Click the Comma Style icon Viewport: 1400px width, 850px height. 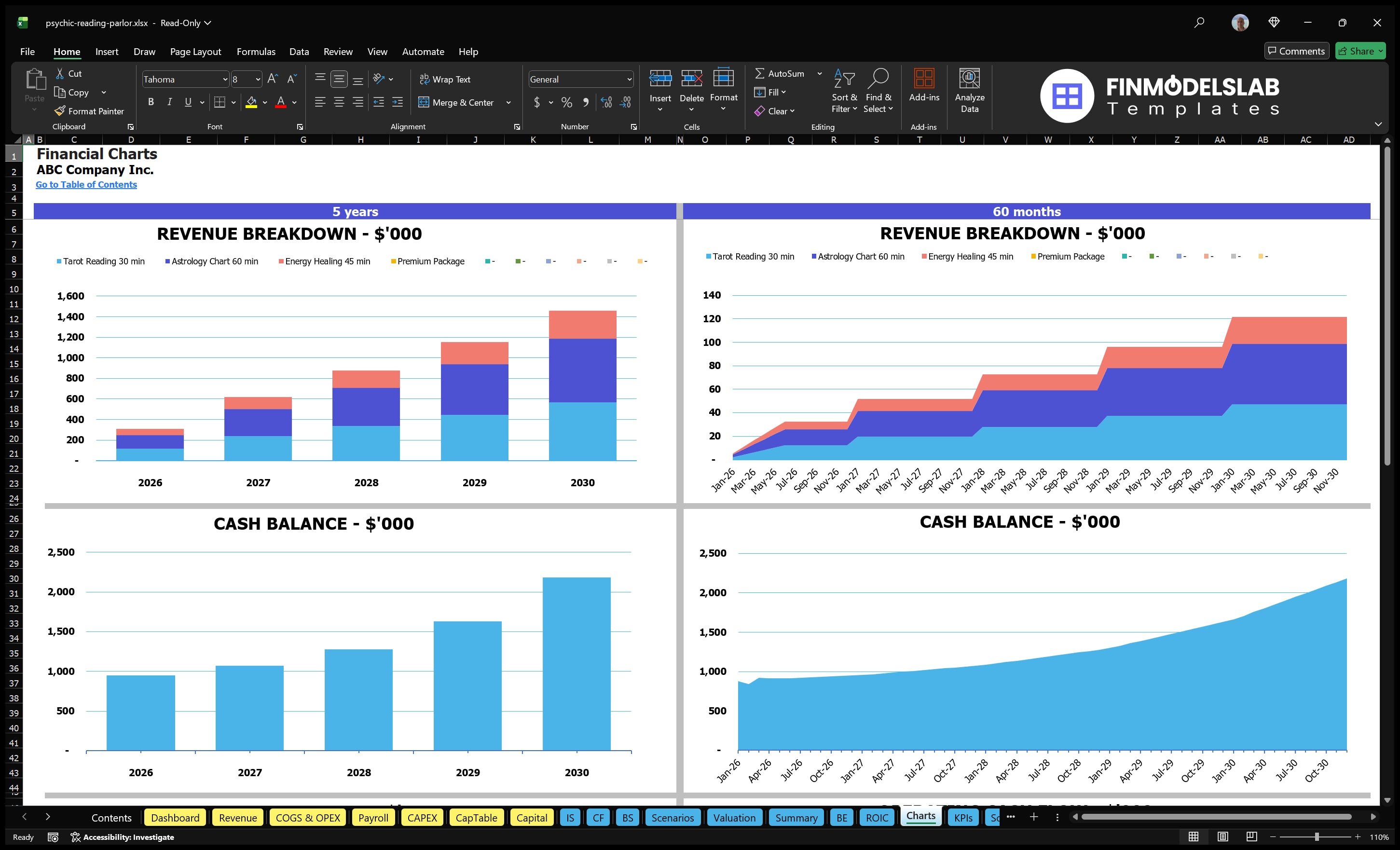pos(586,102)
